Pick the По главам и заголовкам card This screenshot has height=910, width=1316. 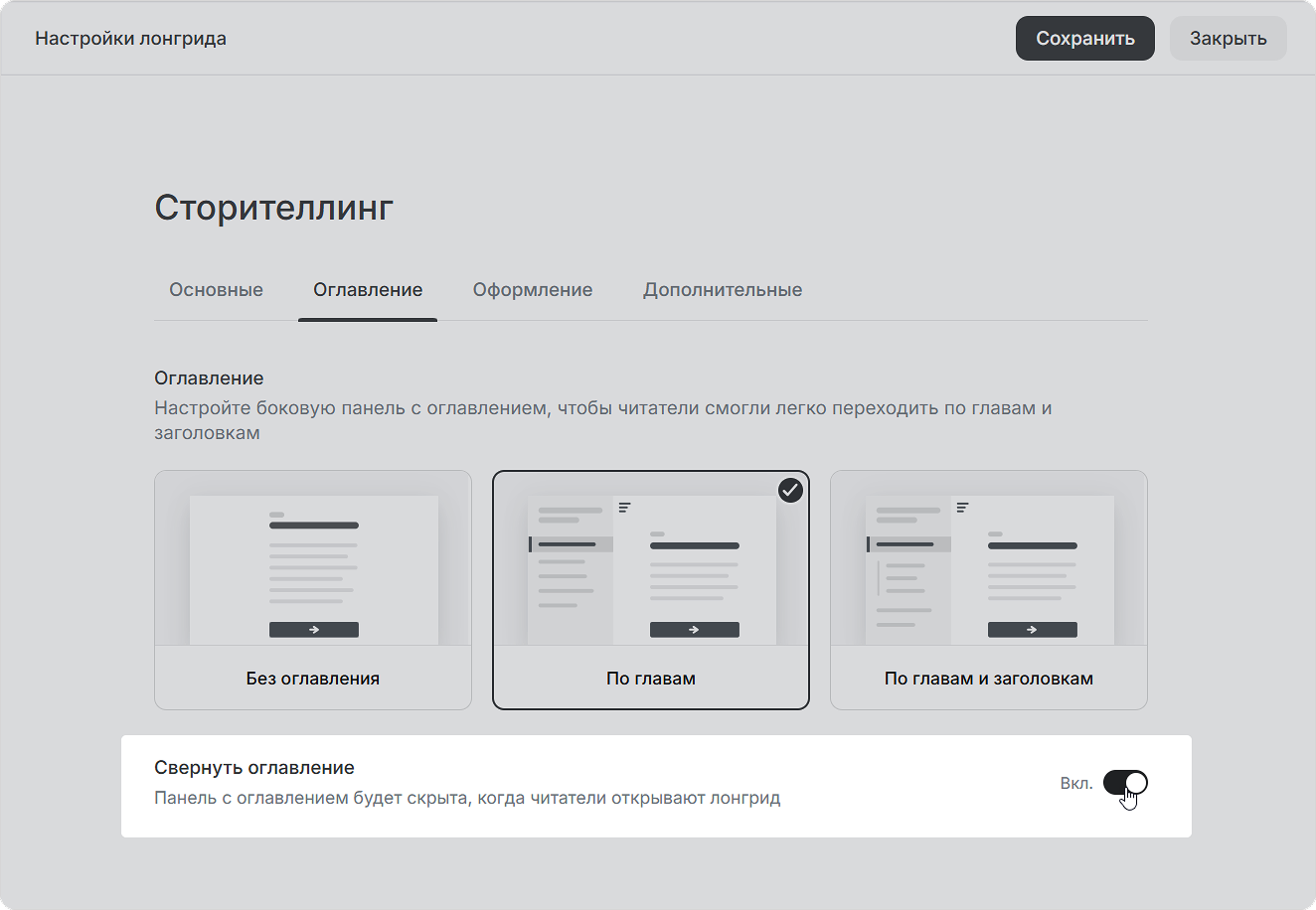click(989, 590)
